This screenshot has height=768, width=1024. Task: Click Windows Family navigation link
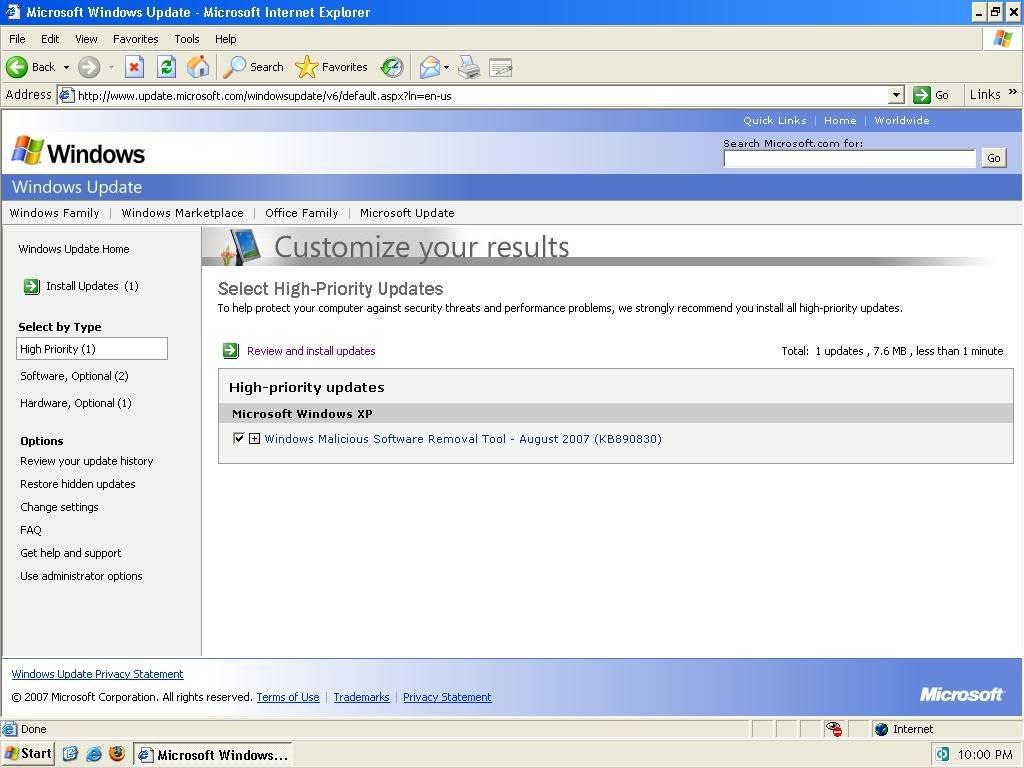coord(54,213)
